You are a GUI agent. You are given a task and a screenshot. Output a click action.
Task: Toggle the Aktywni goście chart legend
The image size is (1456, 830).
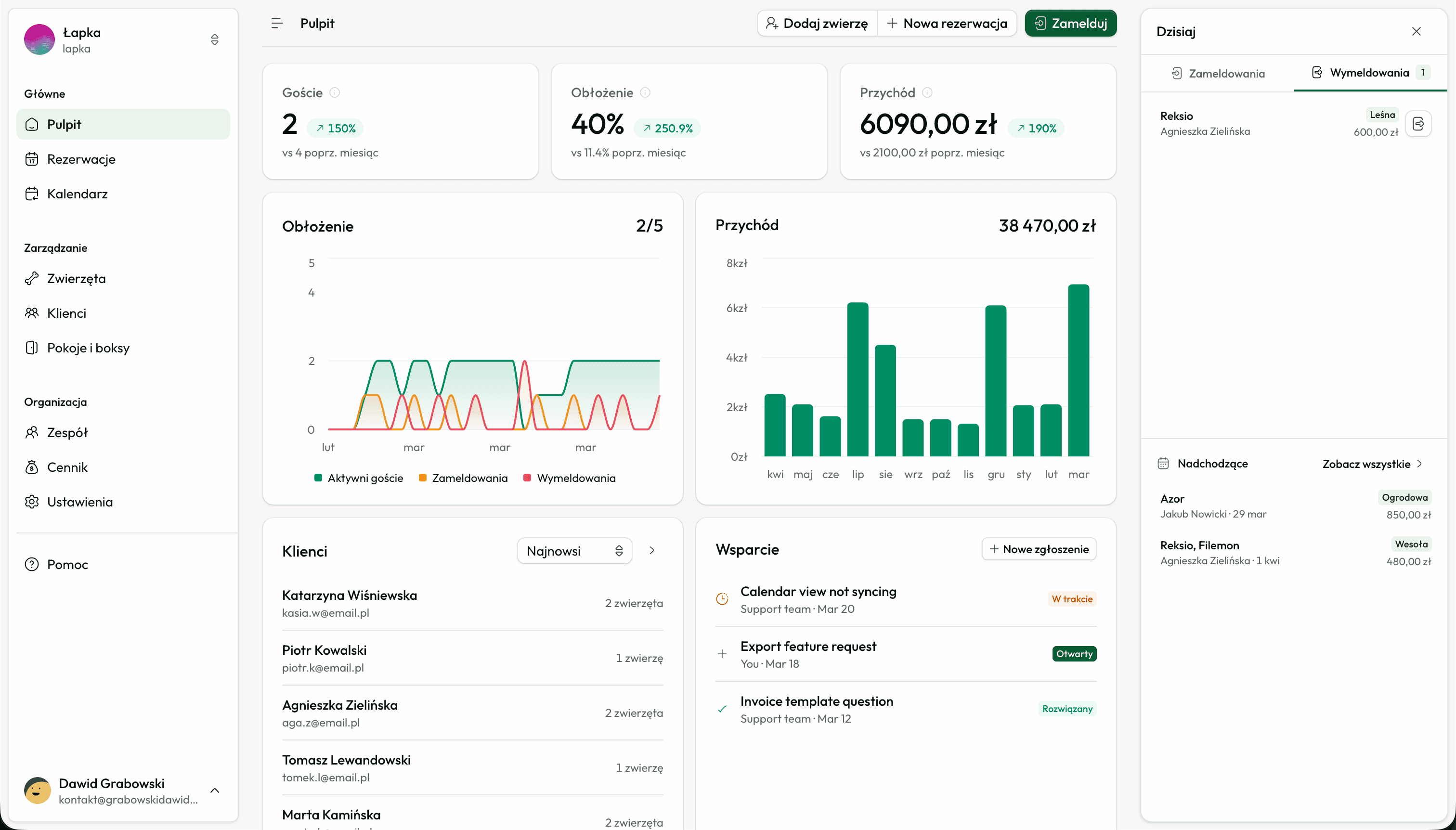coord(360,478)
